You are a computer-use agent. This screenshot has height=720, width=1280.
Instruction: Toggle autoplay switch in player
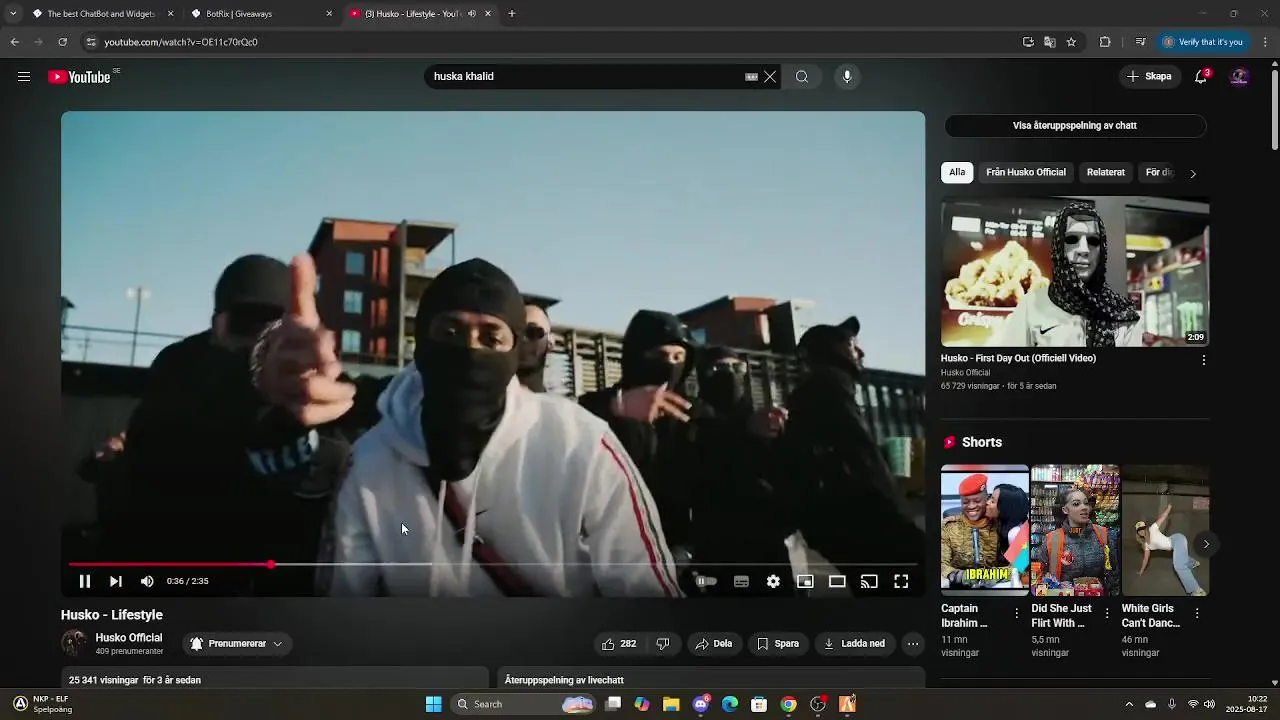(706, 581)
